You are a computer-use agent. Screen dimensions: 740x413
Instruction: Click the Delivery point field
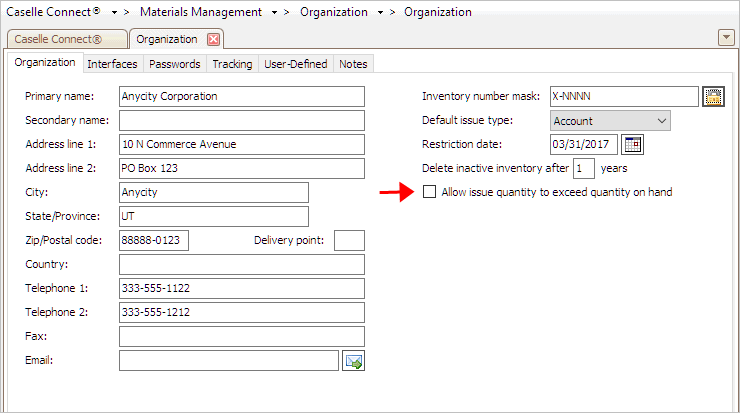click(x=349, y=240)
